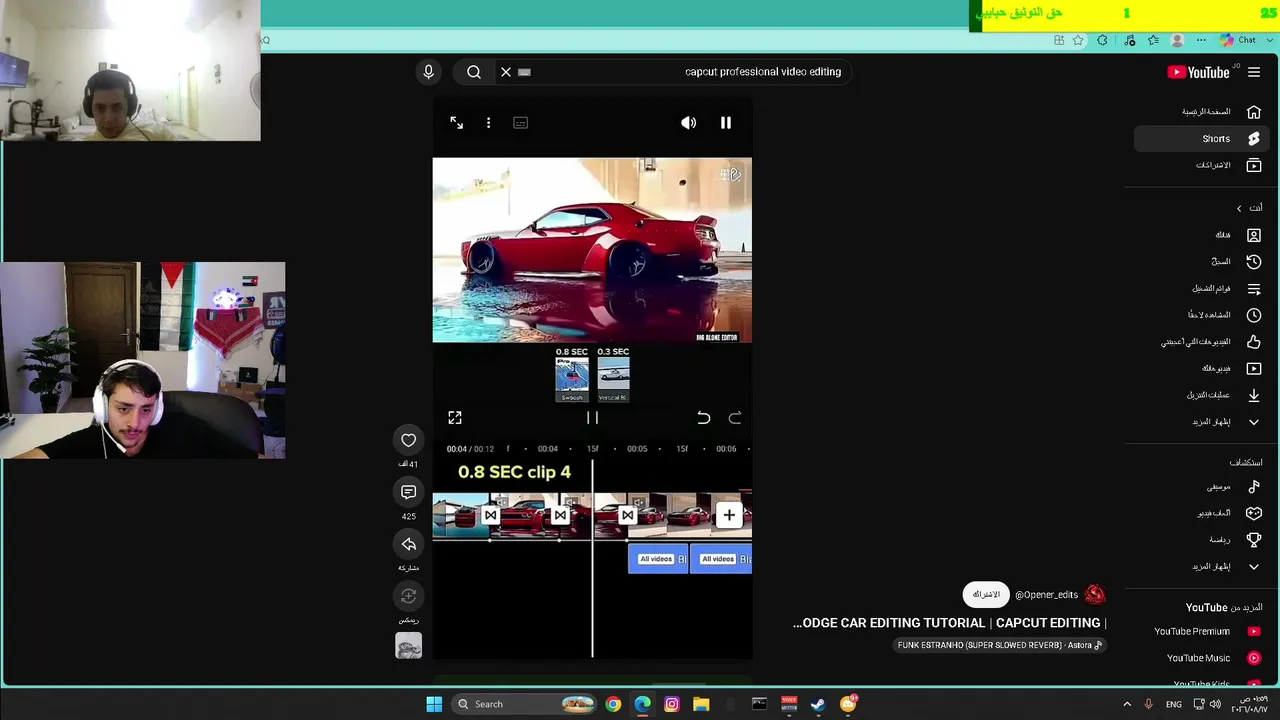The image size is (1280, 720).
Task: Click the Remix button on the Short
Action: coord(408,596)
